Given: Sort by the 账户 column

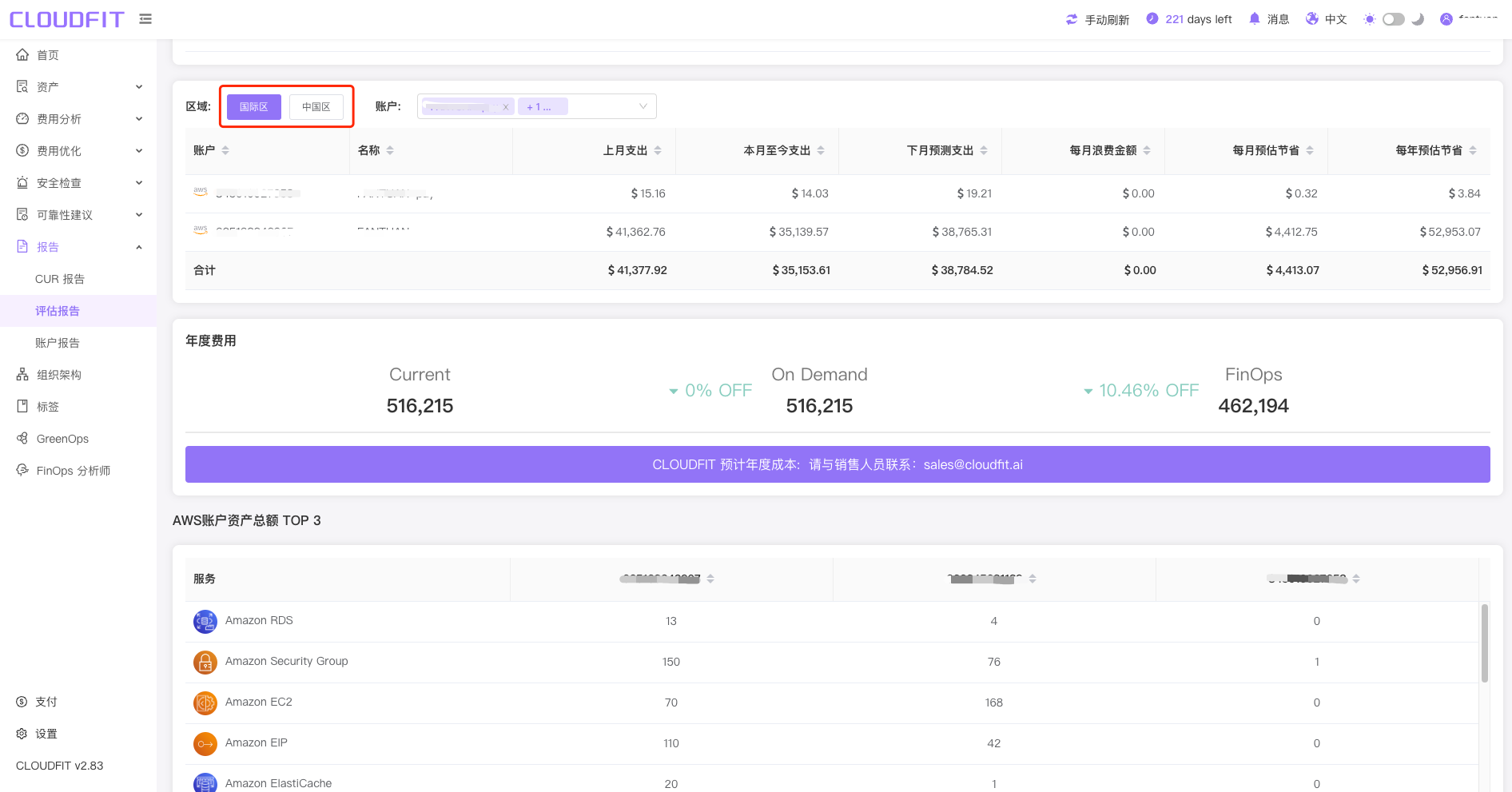Looking at the screenshot, I should 225,150.
